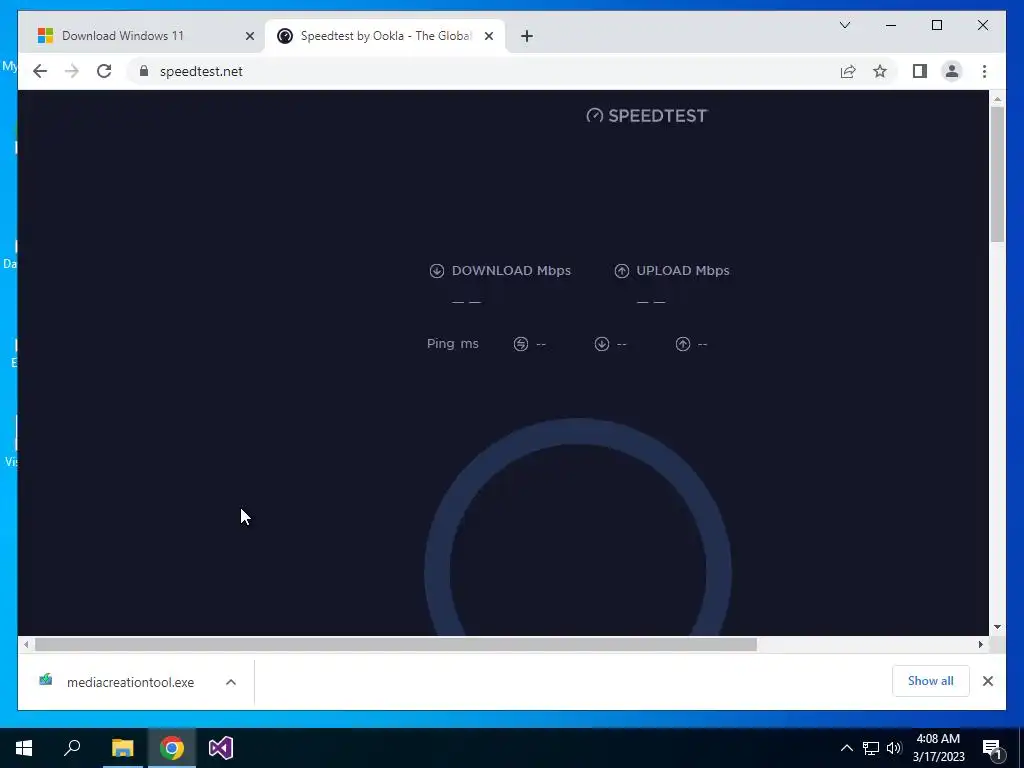Open File Explorer from the taskbar
Screen dimensions: 1024x768
pos(122,748)
